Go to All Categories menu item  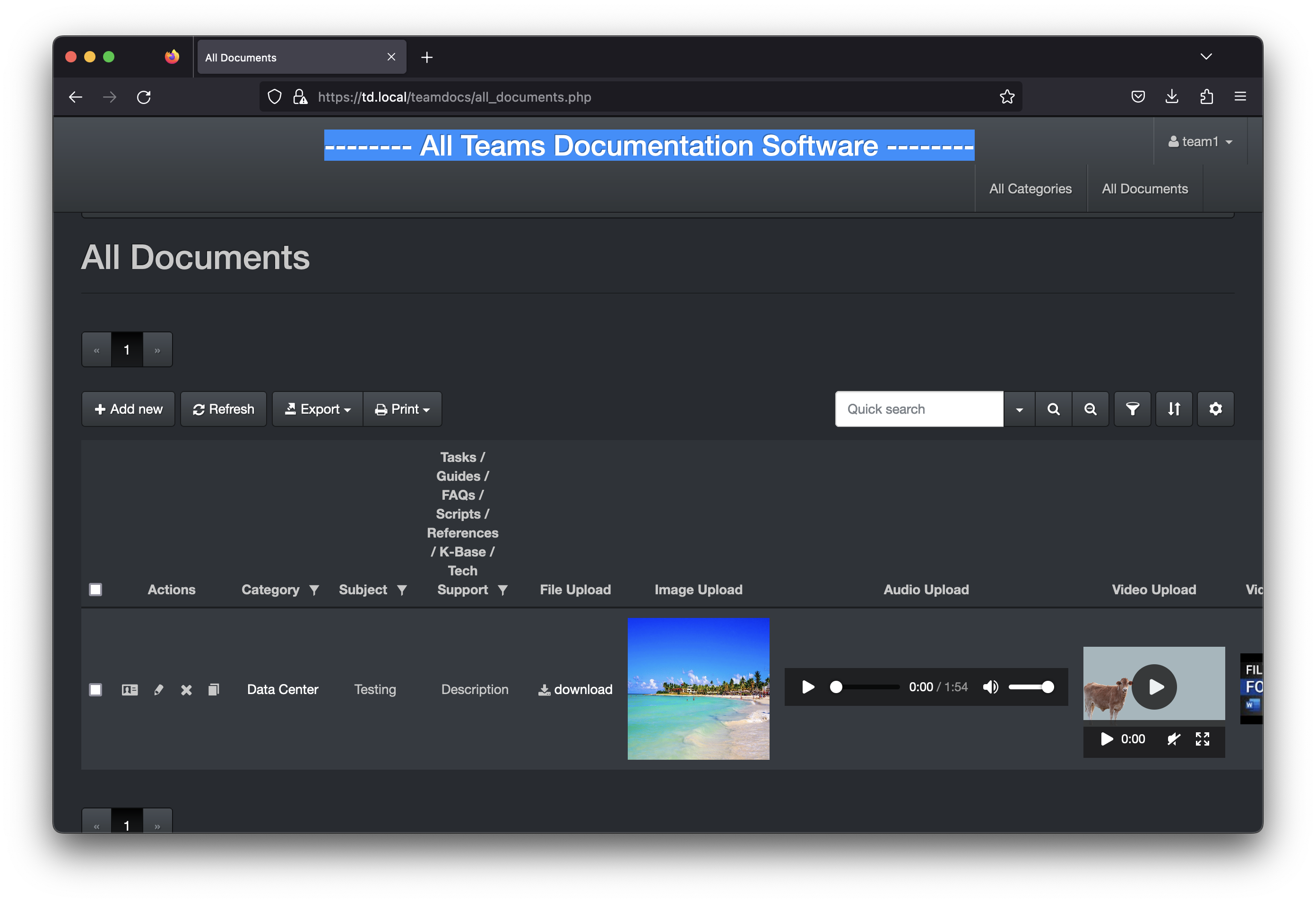[x=1030, y=189]
